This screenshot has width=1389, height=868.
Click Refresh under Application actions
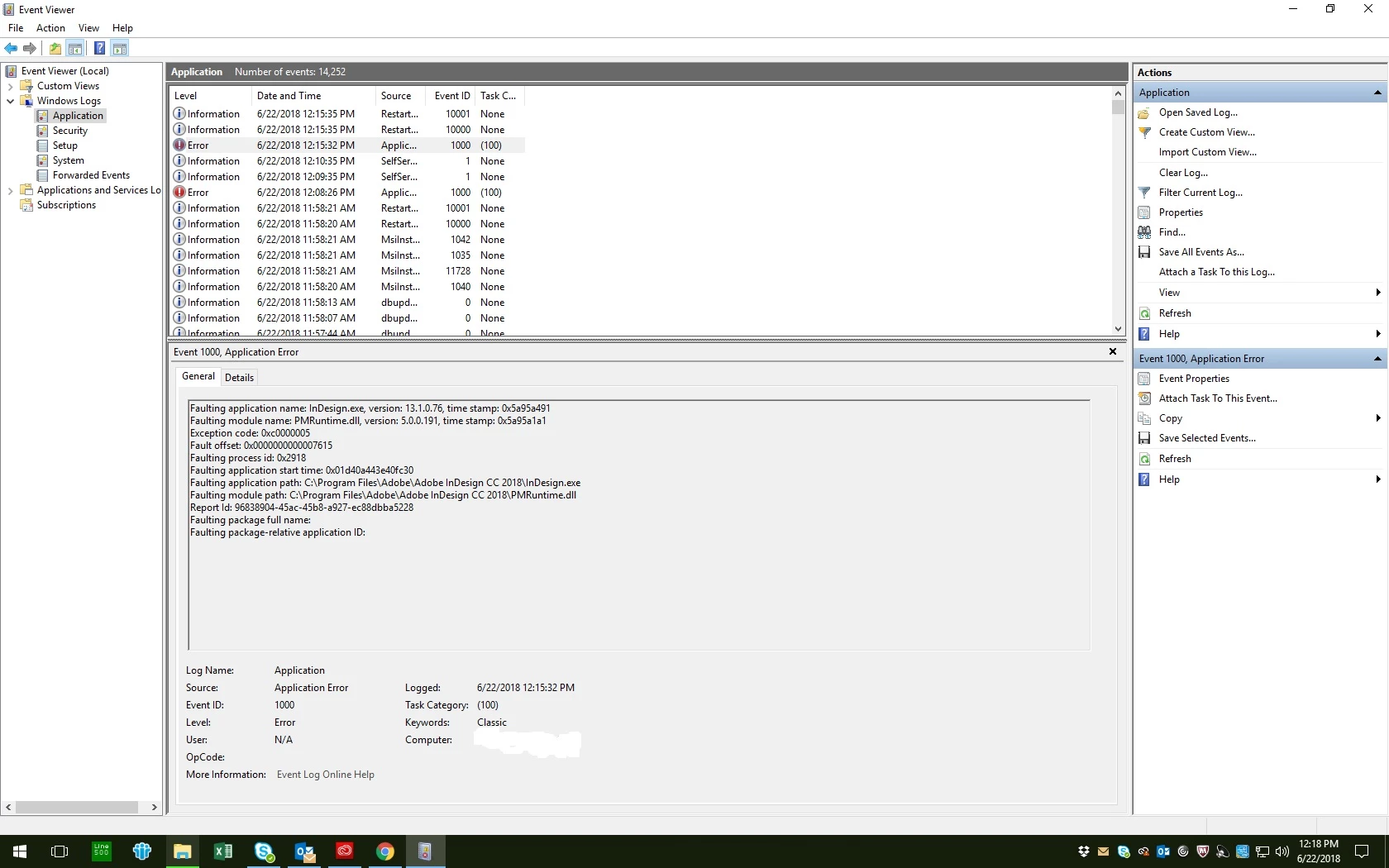point(1175,313)
